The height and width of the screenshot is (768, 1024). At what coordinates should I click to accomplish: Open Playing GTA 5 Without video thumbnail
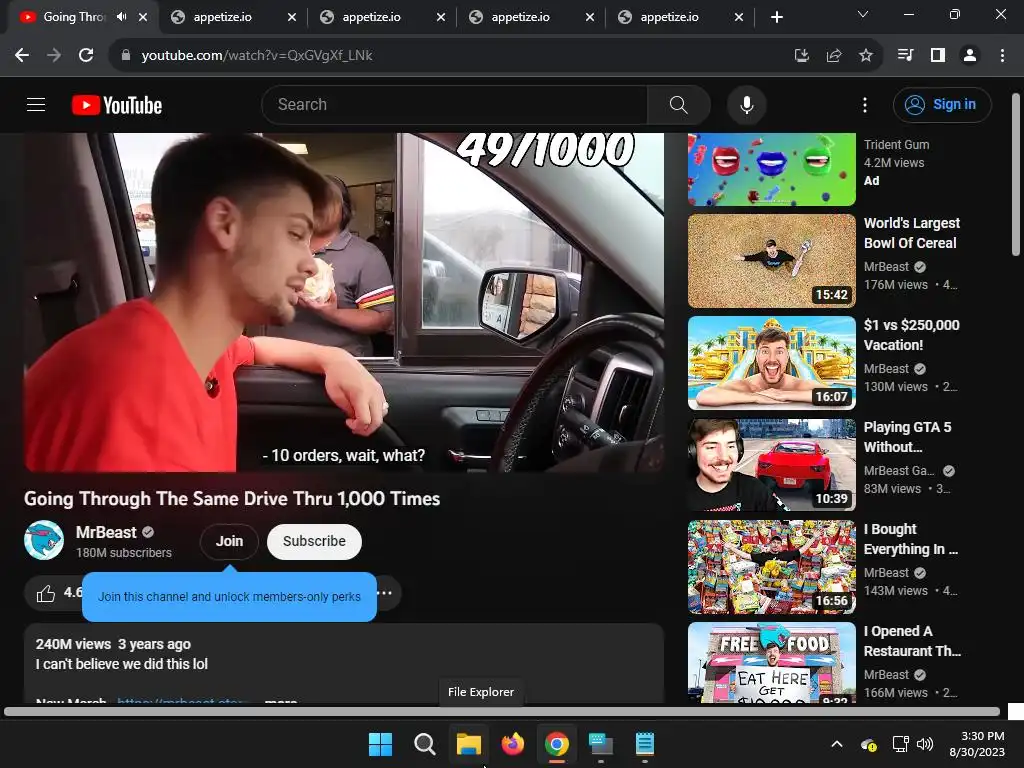(771, 465)
